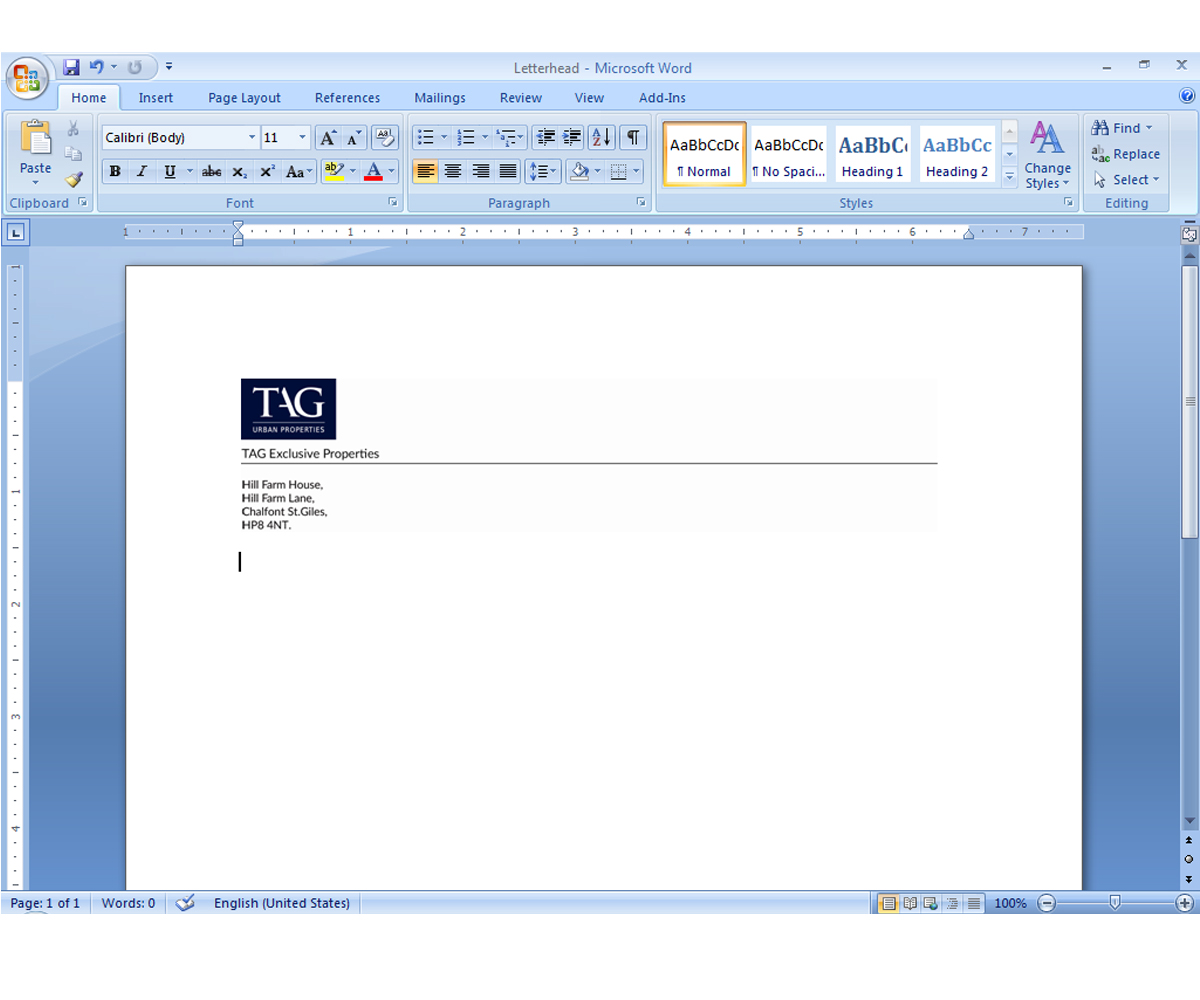The height and width of the screenshot is (1000, 1200).
Task: Open the Office button menu
Action: (27, 78)
